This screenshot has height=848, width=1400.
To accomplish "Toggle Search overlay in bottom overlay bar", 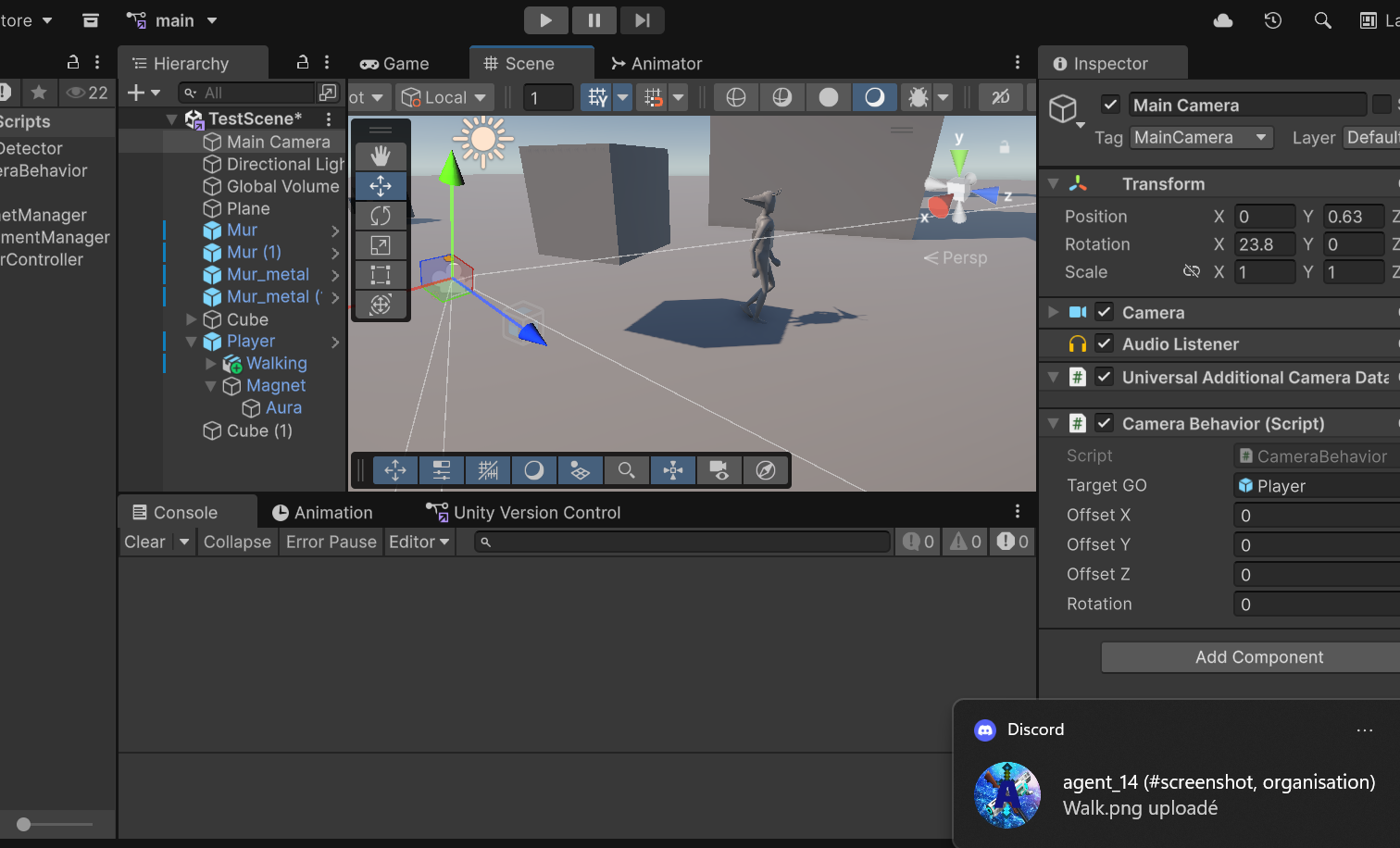I will click(x=627, y=470).
